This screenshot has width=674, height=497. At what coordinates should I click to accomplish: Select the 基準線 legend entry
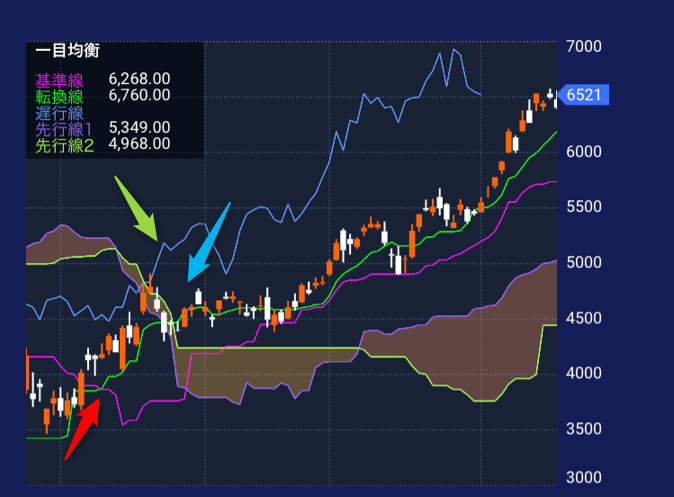coord(59,79)
